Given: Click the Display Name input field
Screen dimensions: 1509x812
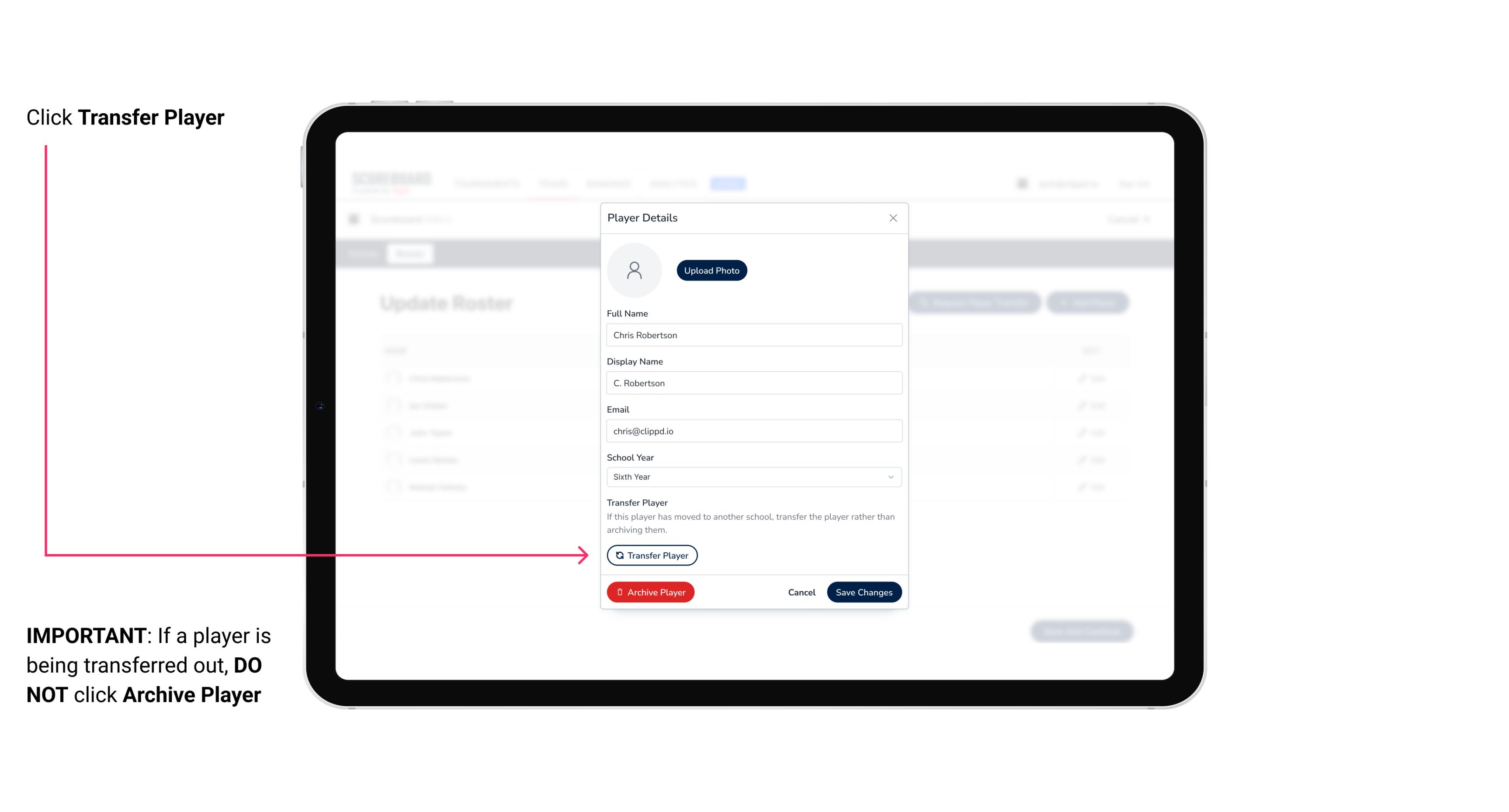Looking at the screenshot, I should pos(754,383).
